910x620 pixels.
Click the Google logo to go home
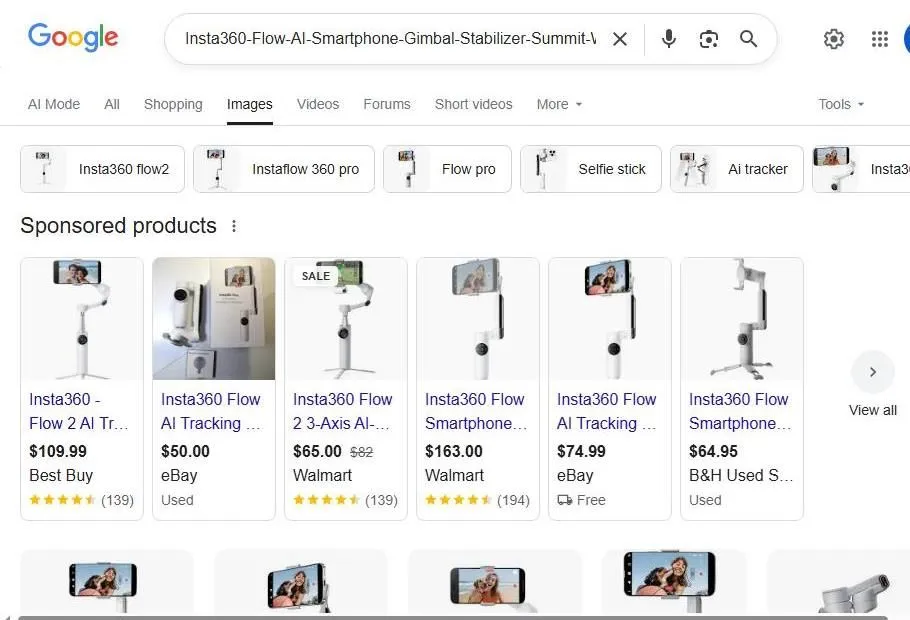73,37
